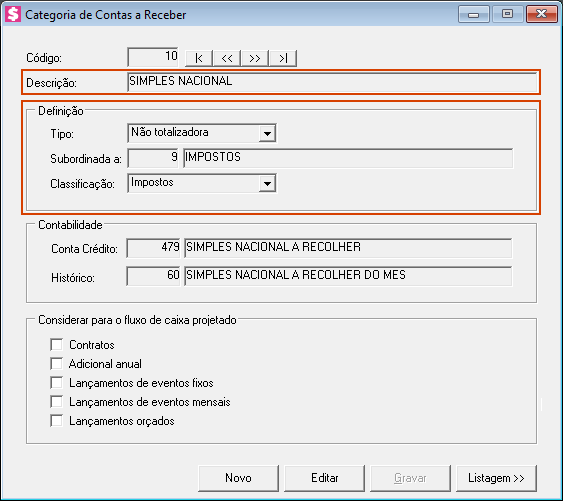The width and height of the screenshot is (563, 501).
Task: Open the Tipo dropdown arrow
Action: [267, 133]
